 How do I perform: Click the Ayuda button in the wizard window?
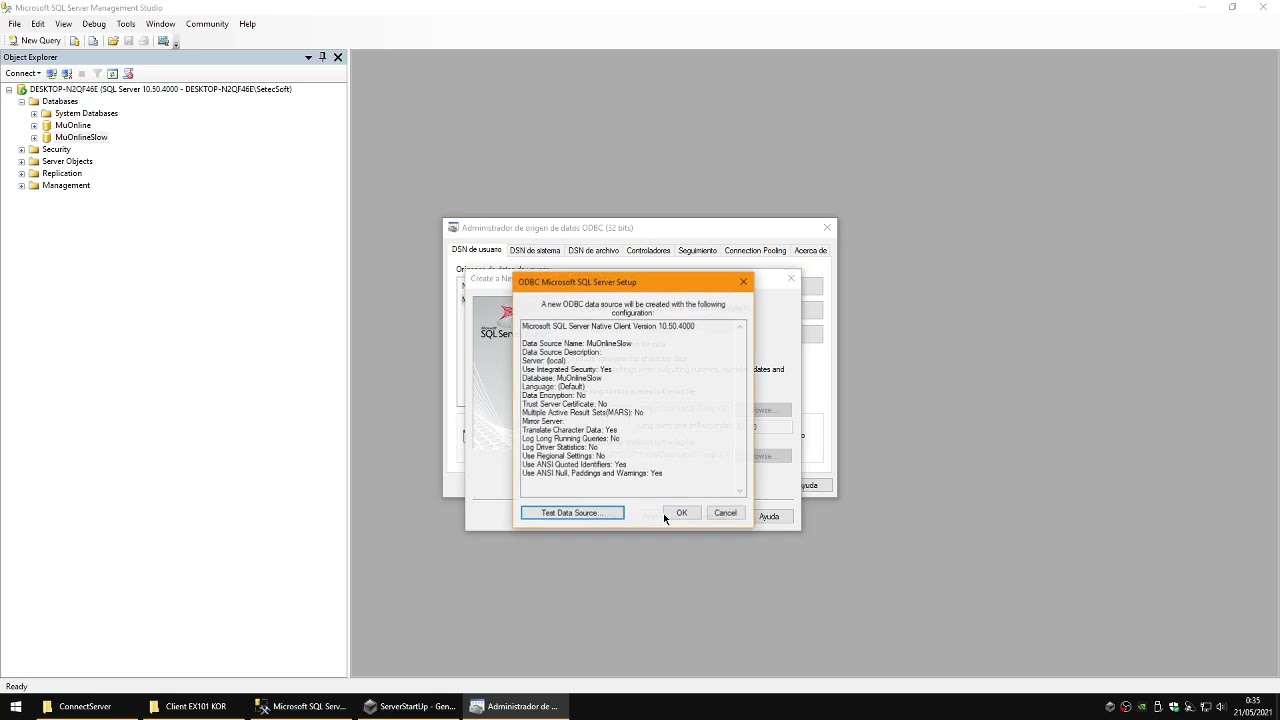769,516
